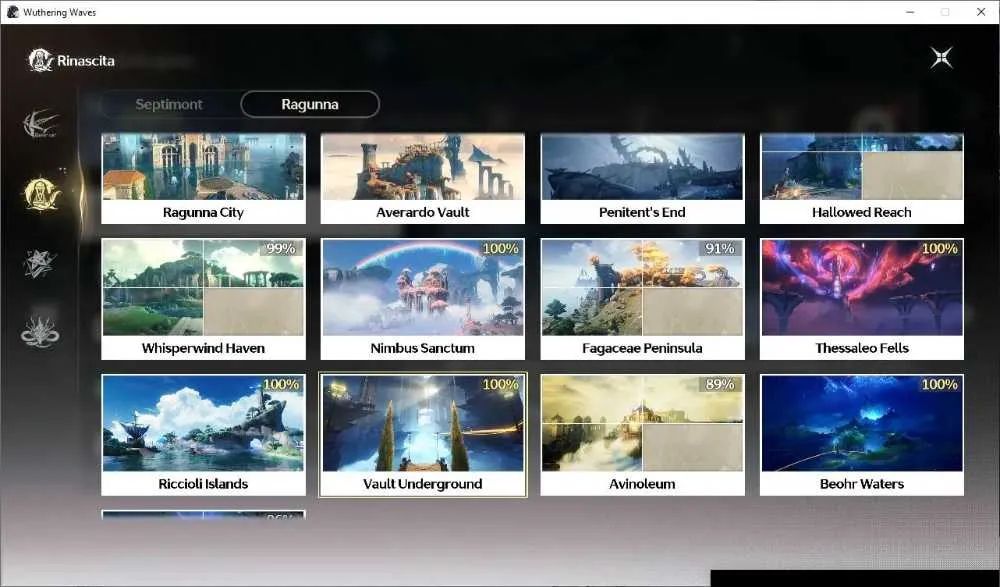Click the Wuthering Waves app icon in title bar
This screenshot has width=1000, height=587.
12,12
